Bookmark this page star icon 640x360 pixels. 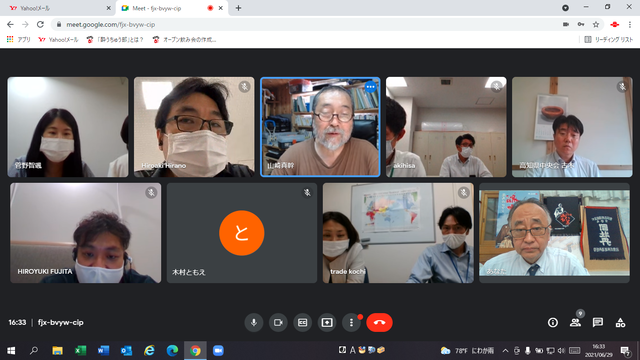pyautogui.click(x=596, y=24)
